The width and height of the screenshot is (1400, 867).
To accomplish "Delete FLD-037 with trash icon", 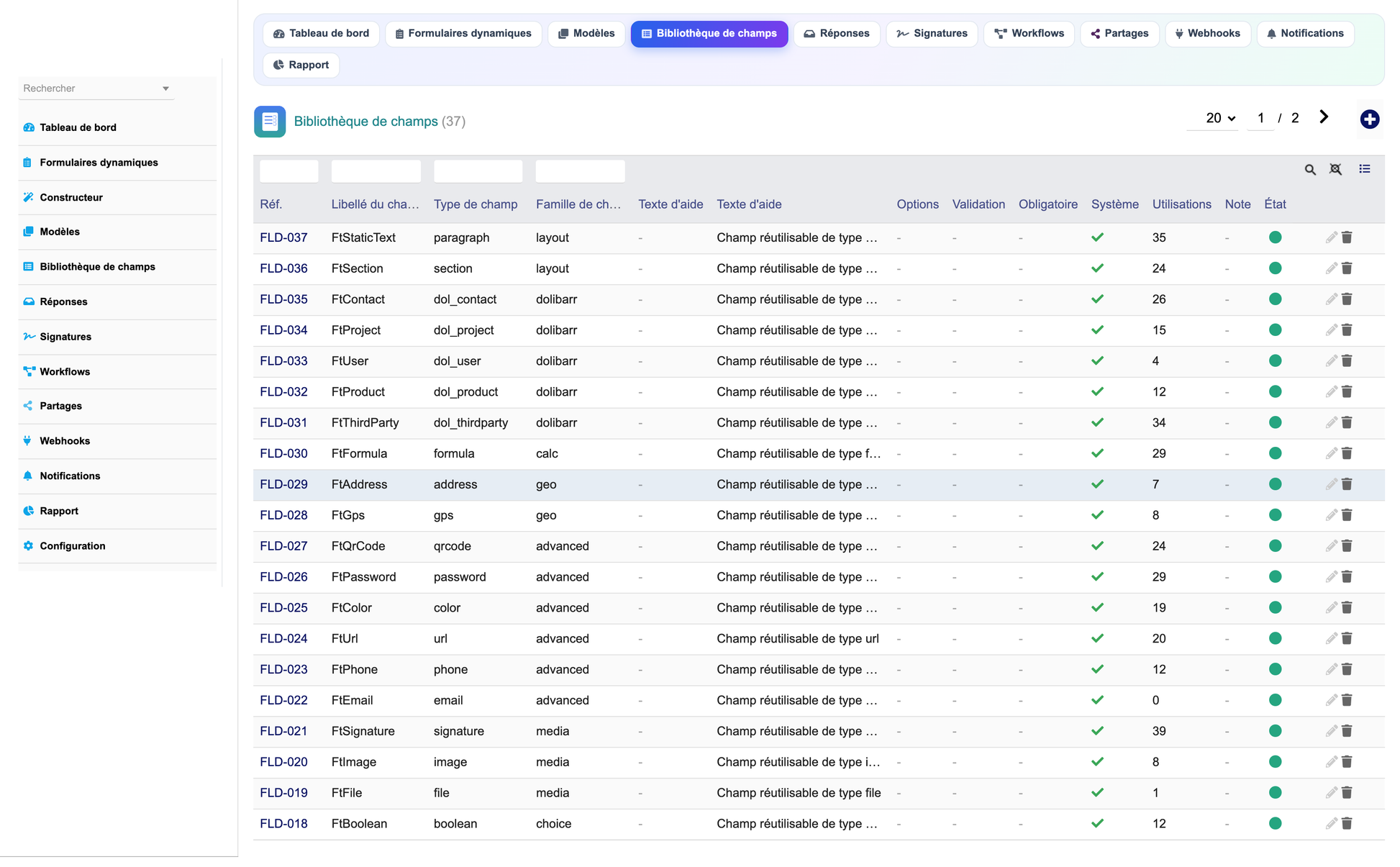I will coord(1347,237).
